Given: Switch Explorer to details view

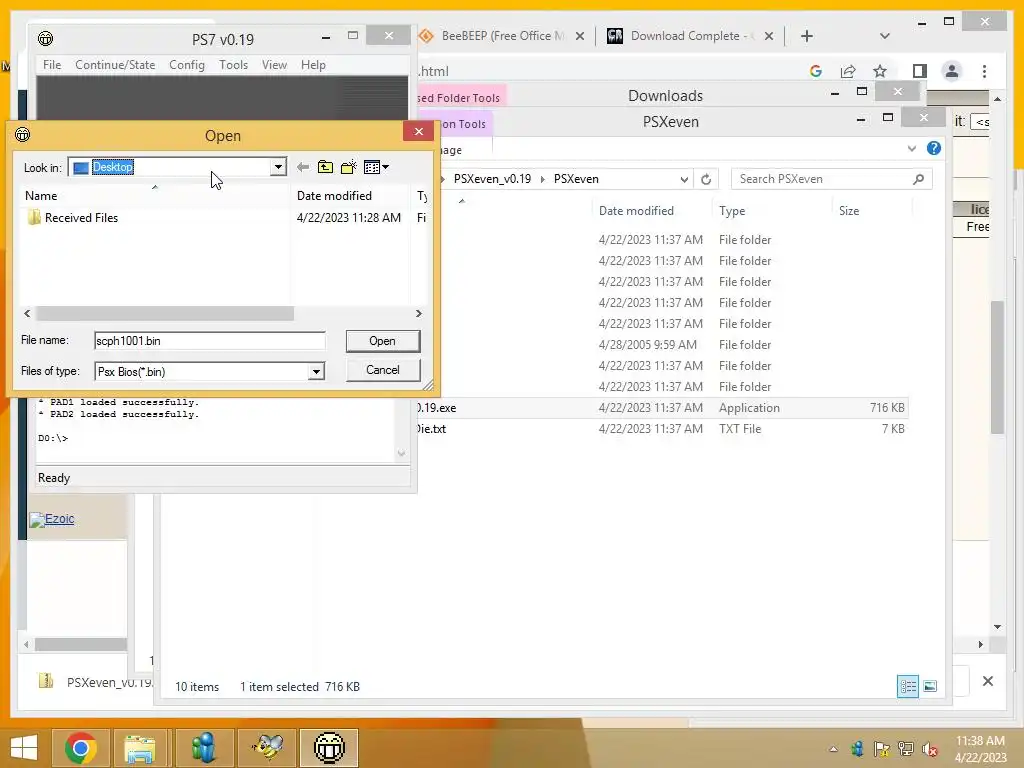Looking at the screenshot, I should tap(908, 686).
